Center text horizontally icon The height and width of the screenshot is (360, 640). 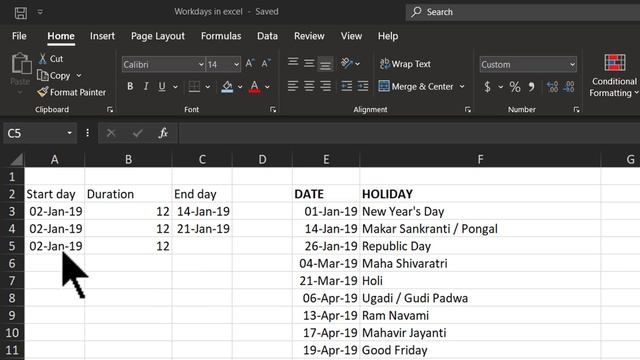[309, 86]
